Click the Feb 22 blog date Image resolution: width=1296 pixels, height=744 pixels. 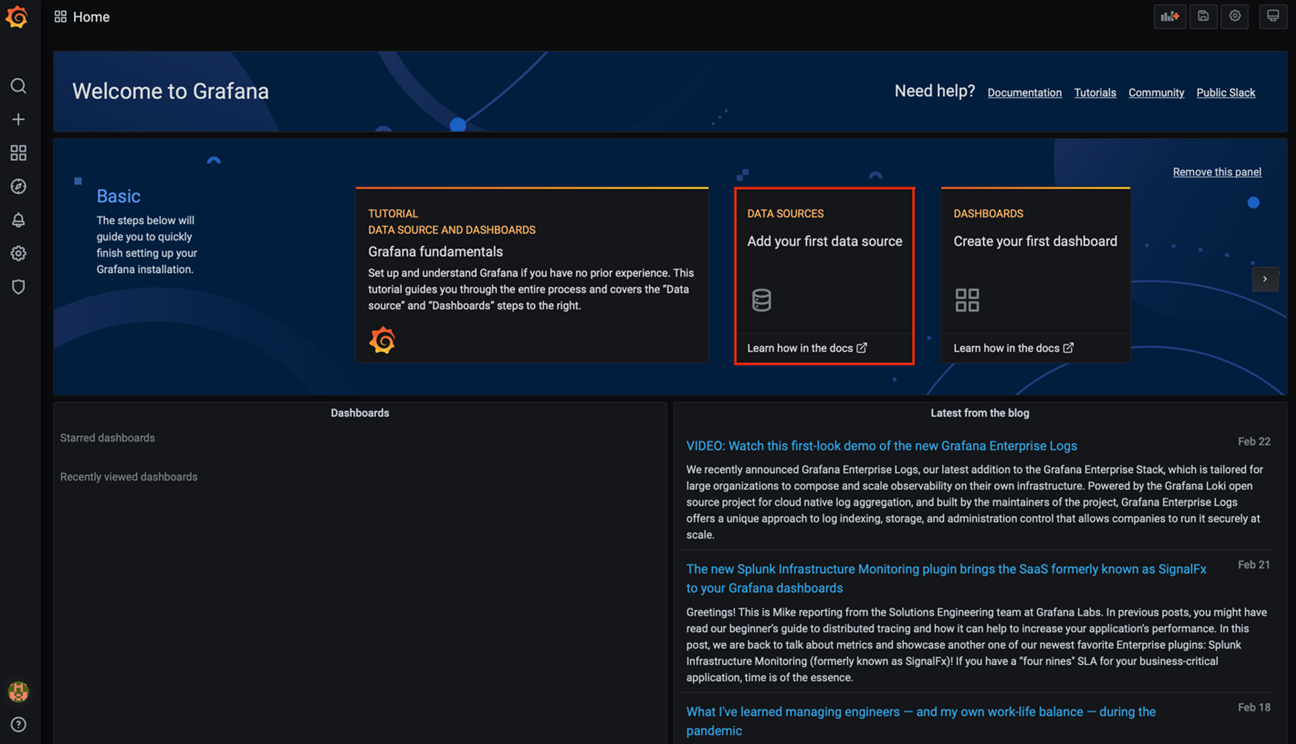(1254, 441)
